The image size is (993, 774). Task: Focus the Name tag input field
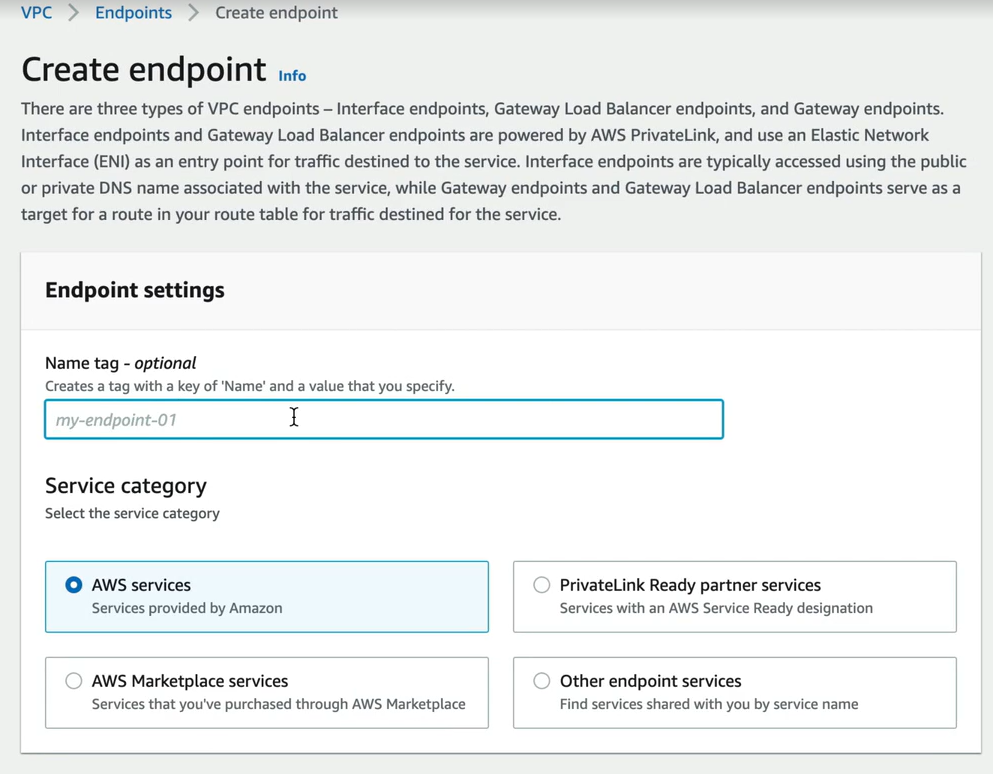tap(384, 419)
